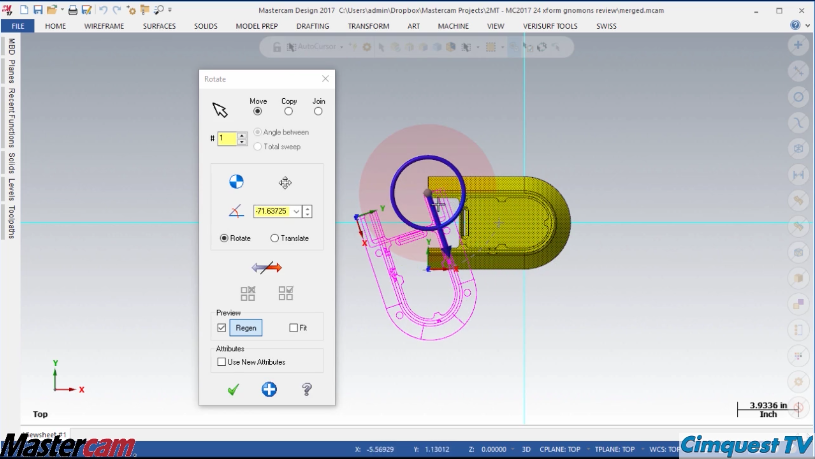
Task: Undo the last action
Action: pyautogui.click(x=103, y=10)
